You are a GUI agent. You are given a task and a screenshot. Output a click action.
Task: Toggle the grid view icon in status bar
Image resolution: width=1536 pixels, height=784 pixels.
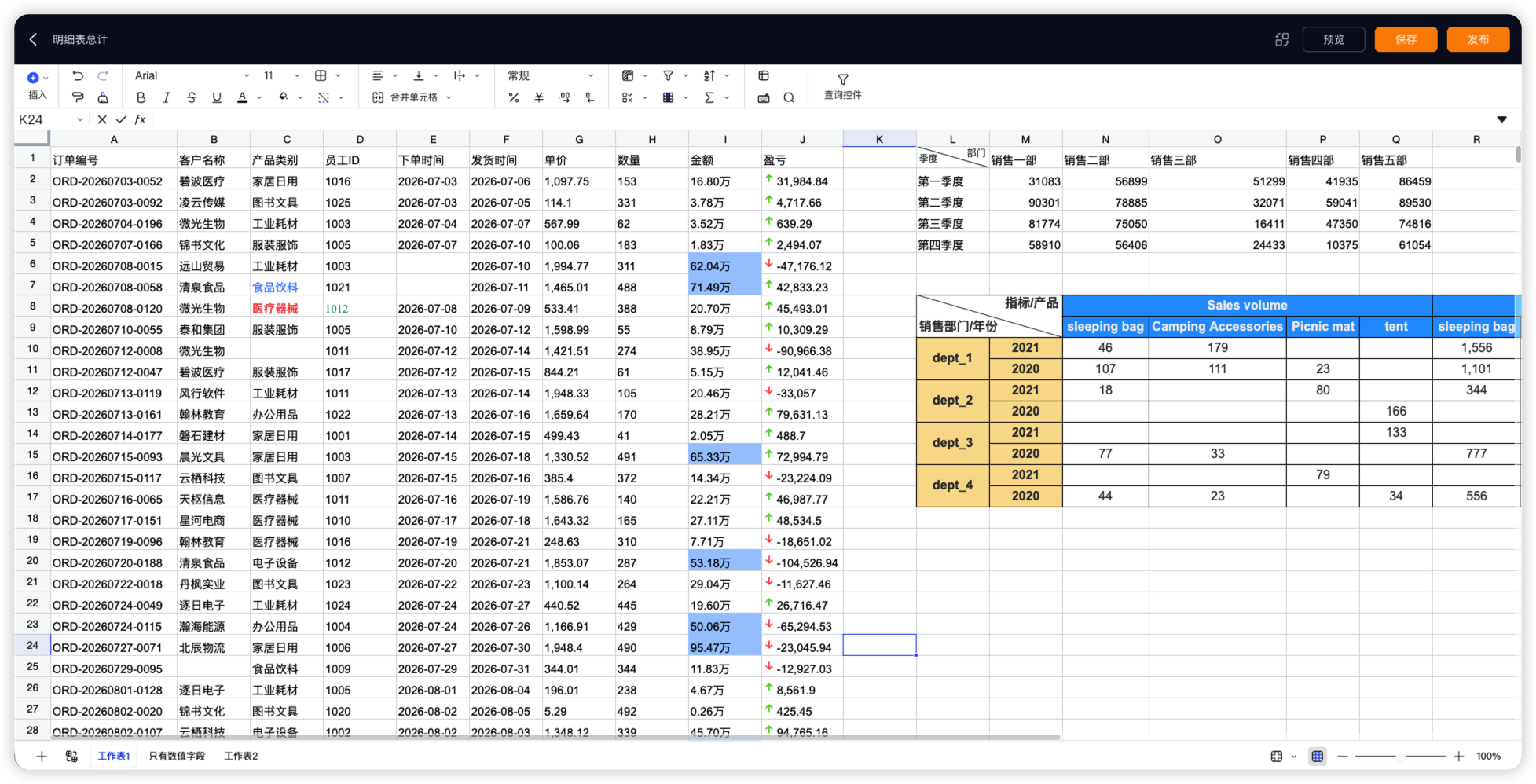point(1317,756)
